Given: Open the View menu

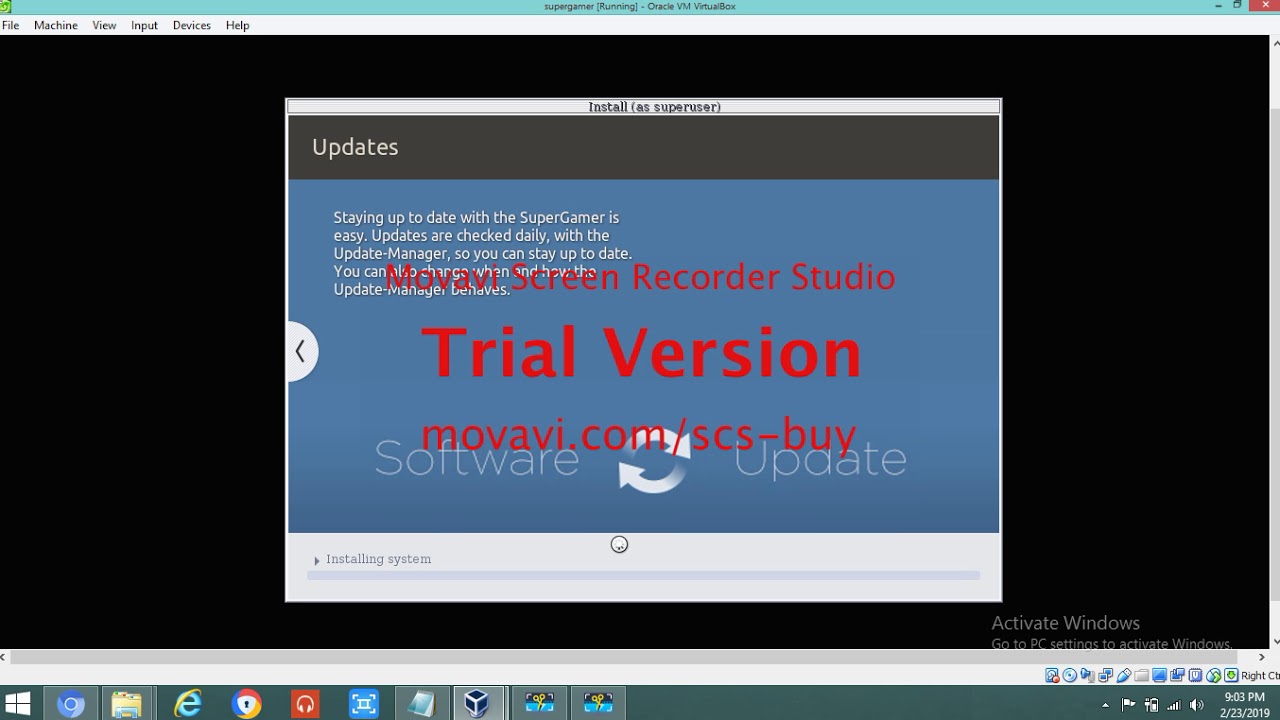Looking at the screenshot, I should coord(104,25).
